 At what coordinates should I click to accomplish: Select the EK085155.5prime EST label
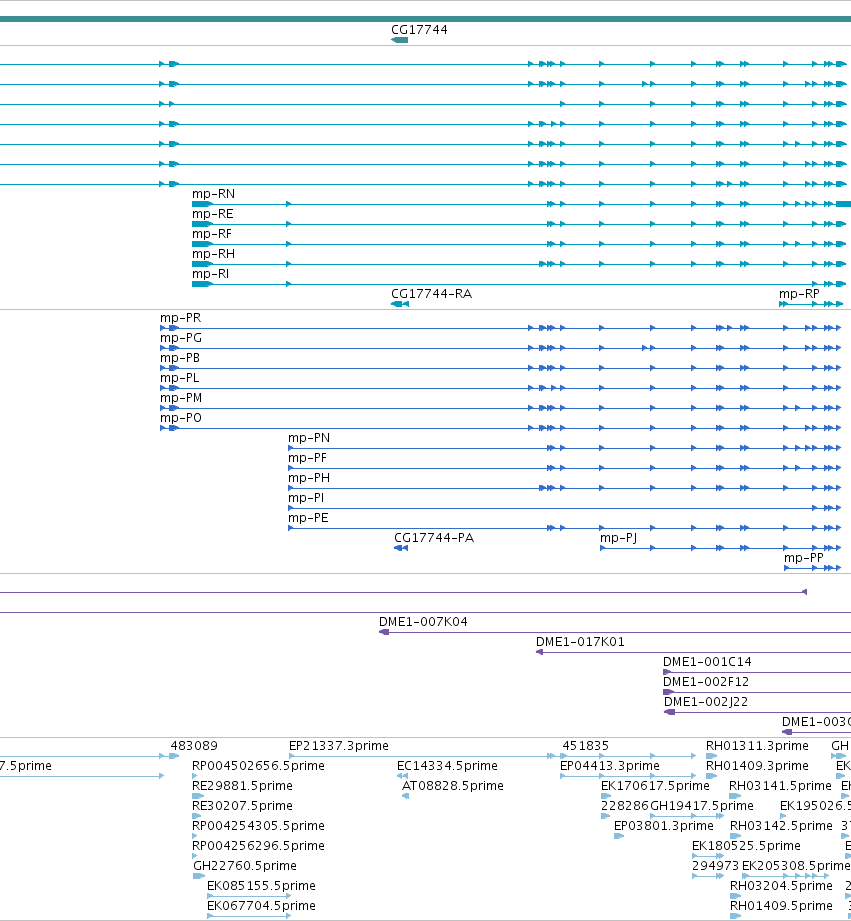pos(261,885)
